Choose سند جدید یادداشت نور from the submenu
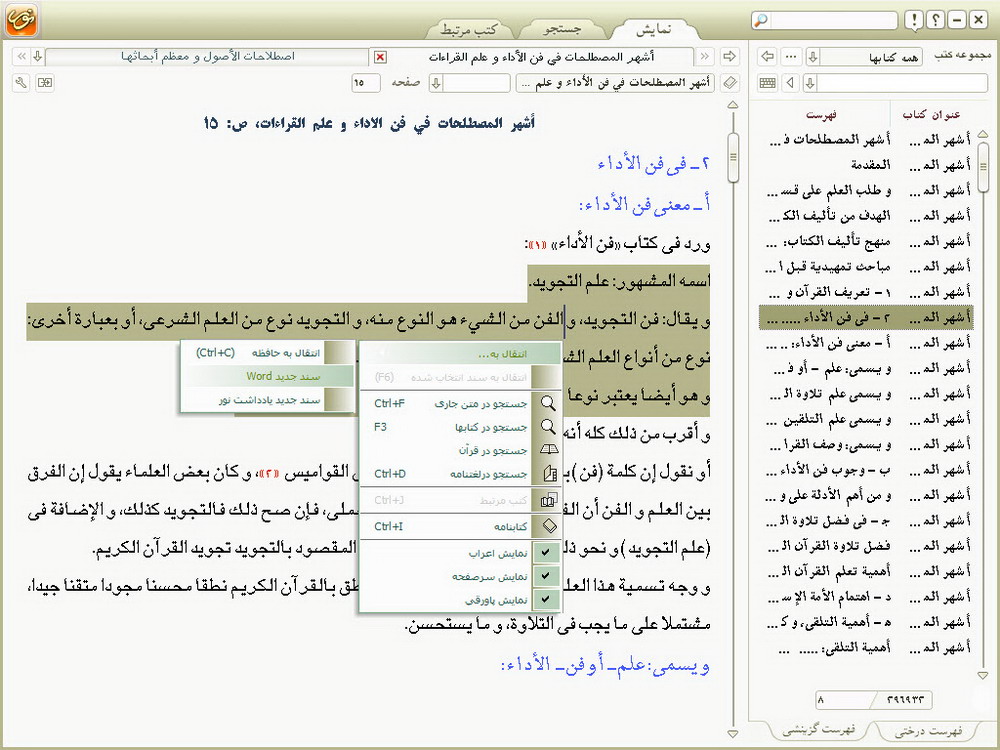Viewport: 1000px width, 750px height. click(267, 400)
